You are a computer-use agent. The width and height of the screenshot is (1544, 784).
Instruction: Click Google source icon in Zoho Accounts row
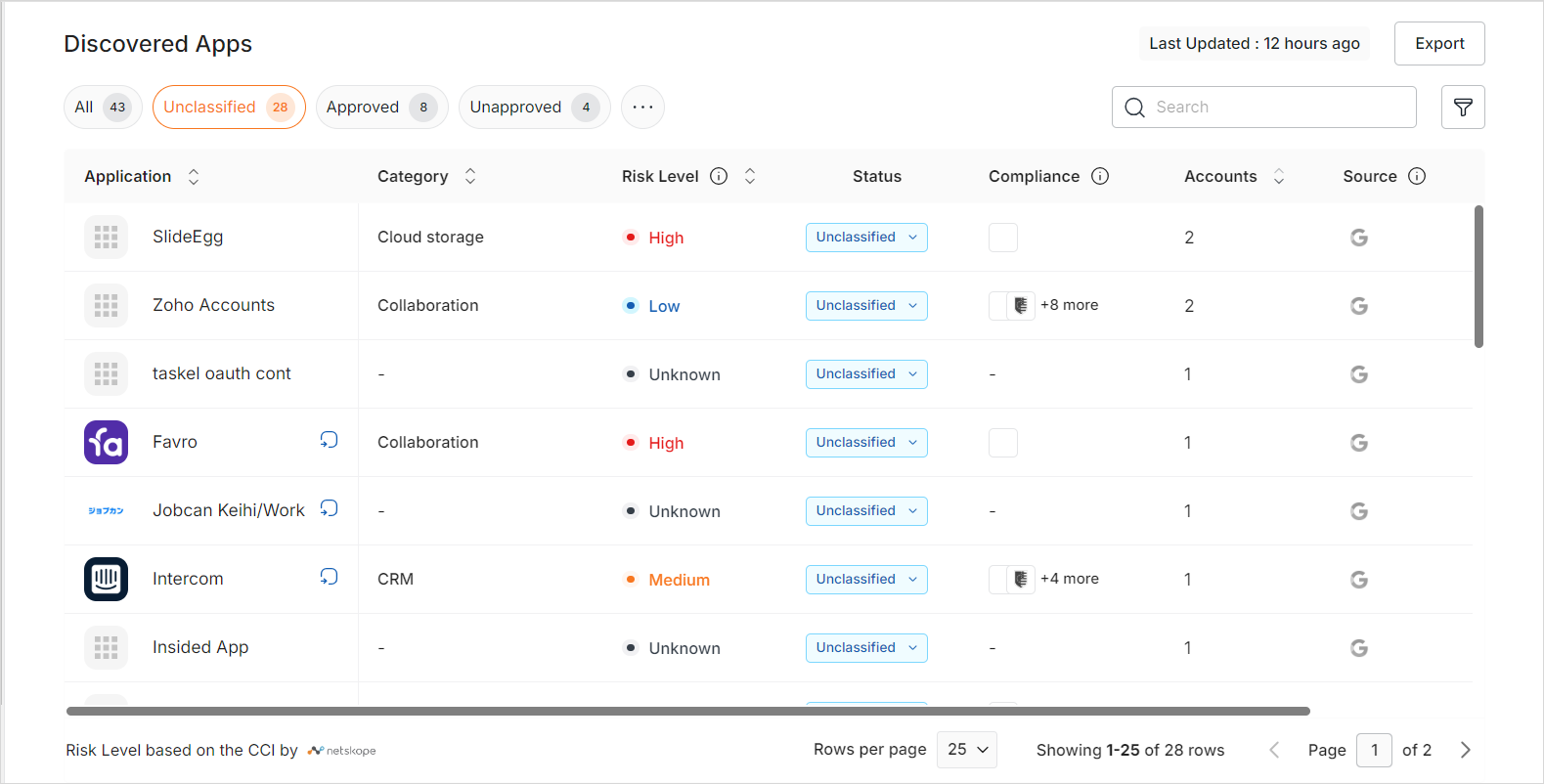(1359, 306)
